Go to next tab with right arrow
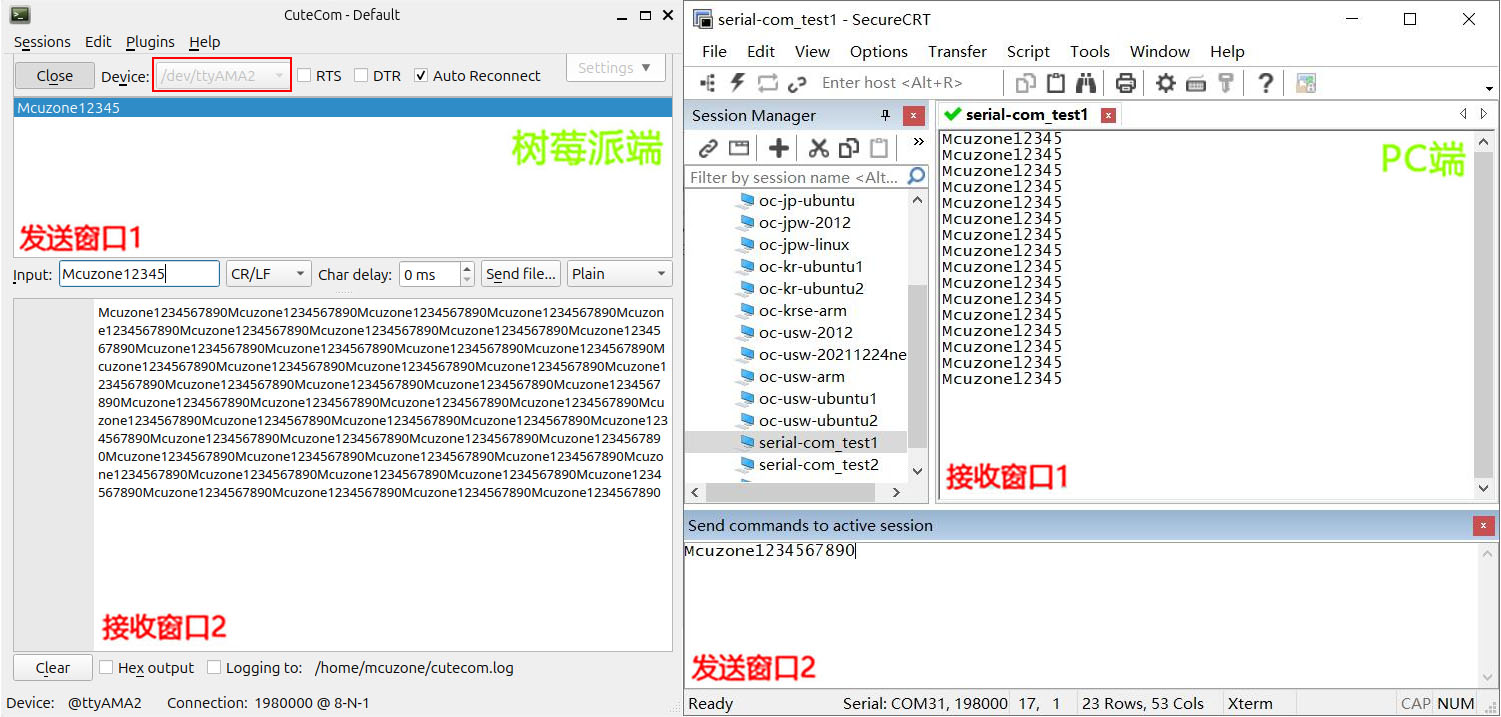This screenshot has height=717, width=1501. [1484, 114]
